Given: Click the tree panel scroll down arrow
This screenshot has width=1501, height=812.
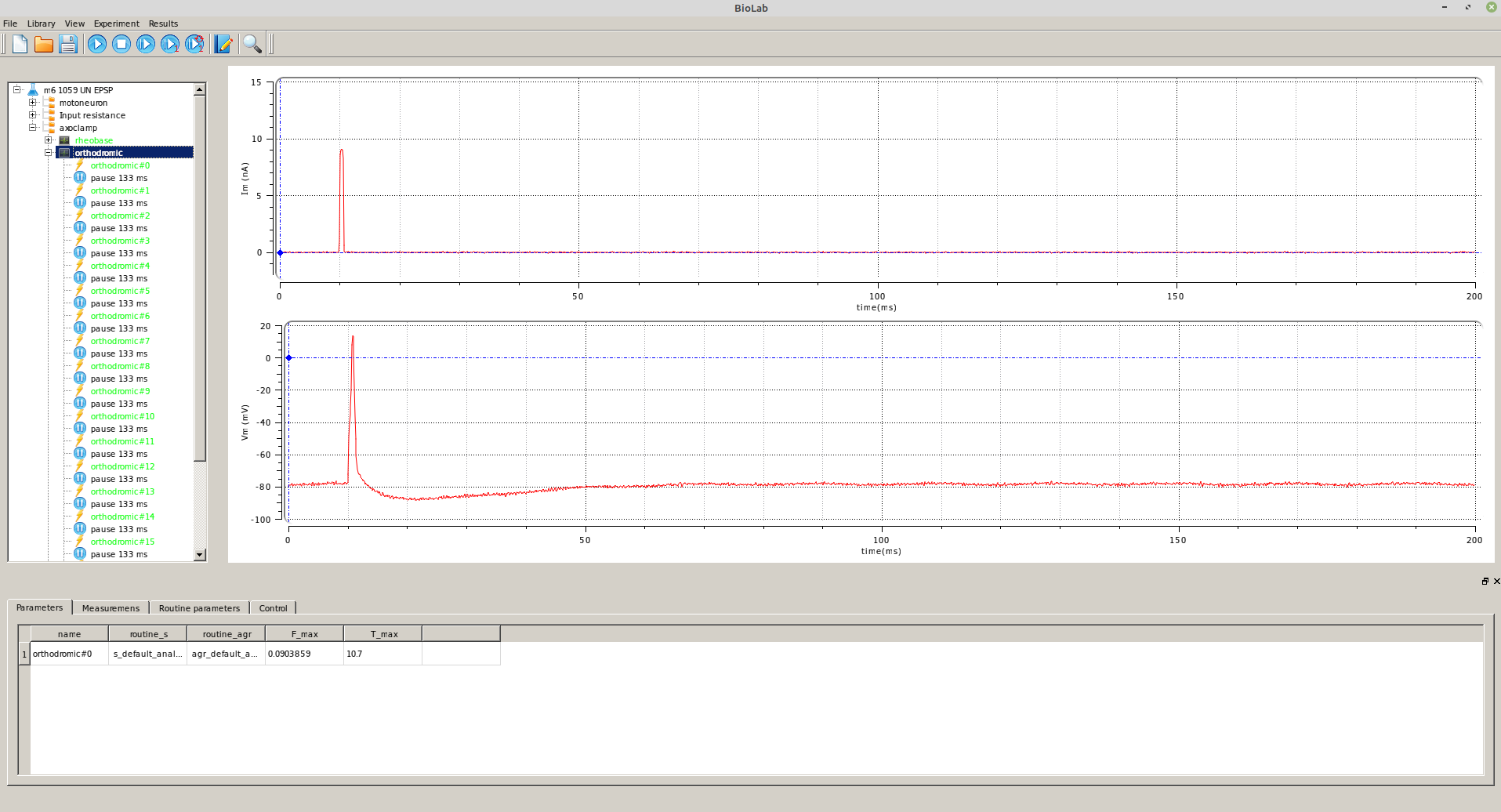Looking at the screenshot, I should tap(200, 555).
